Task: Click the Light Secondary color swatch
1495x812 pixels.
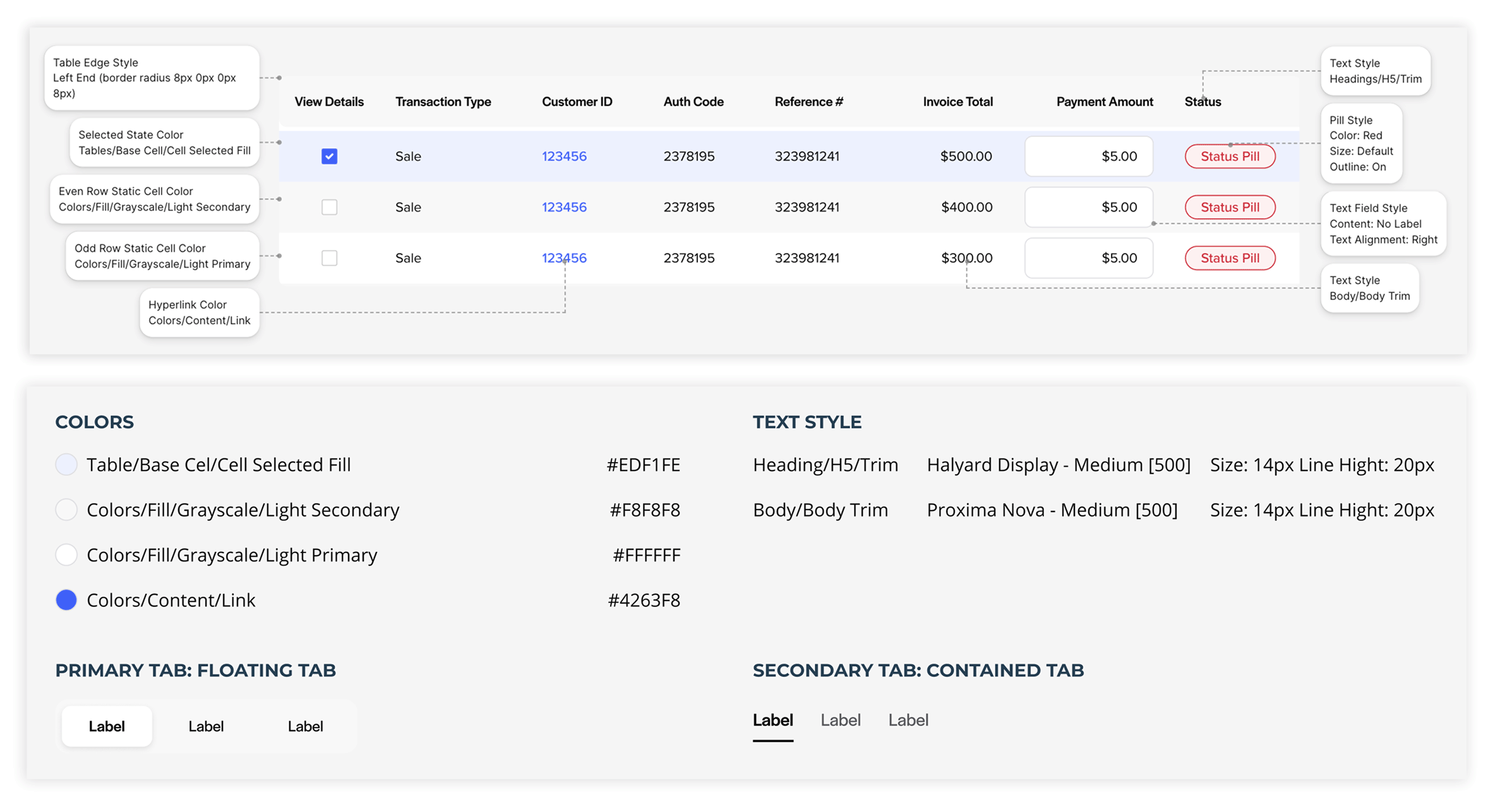Action: (x=66, y=510)
